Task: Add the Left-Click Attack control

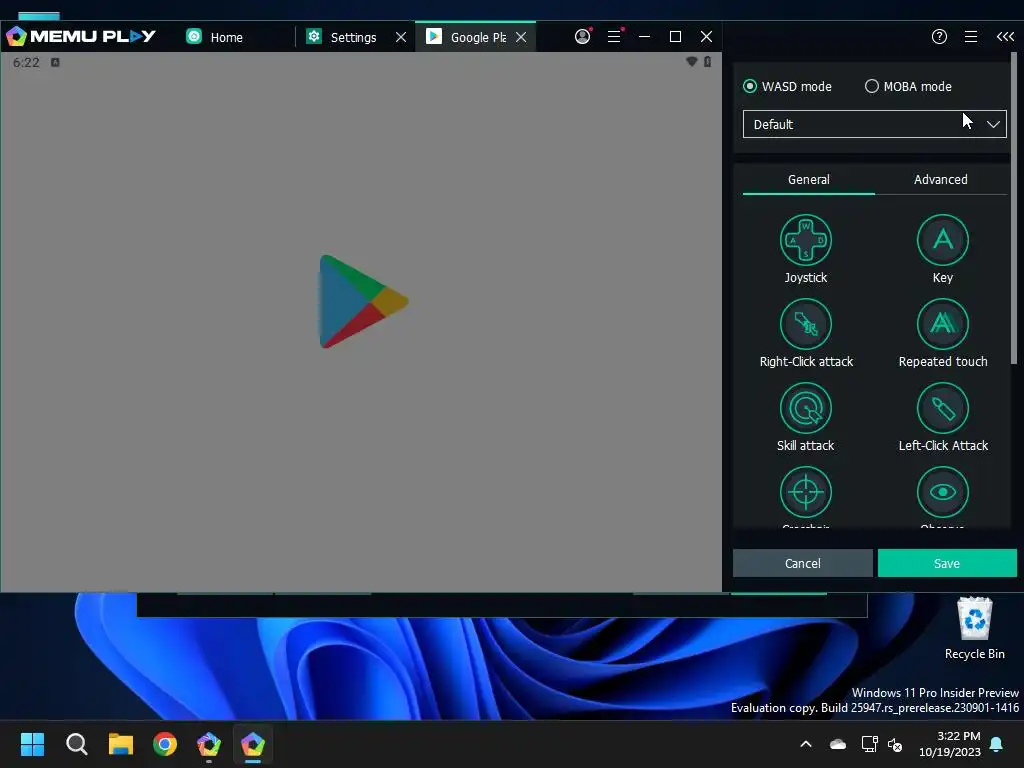Action: point(942,408)
